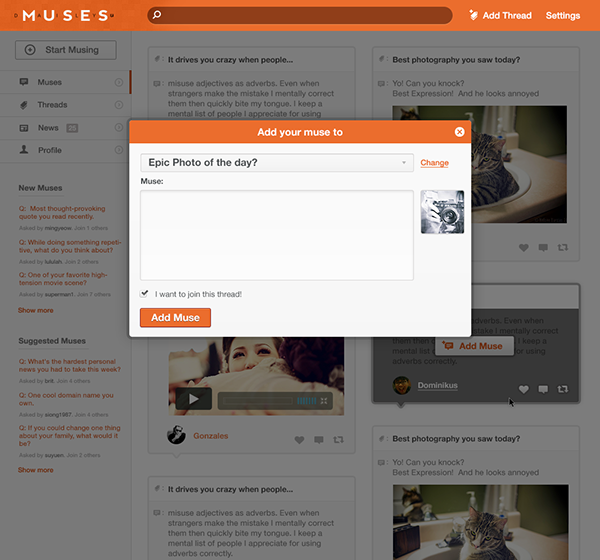Click Dominikus avatar
Image resolution: width=600 pixels, height=560 pixels.
pyautogui.click(x=402, y=385)
